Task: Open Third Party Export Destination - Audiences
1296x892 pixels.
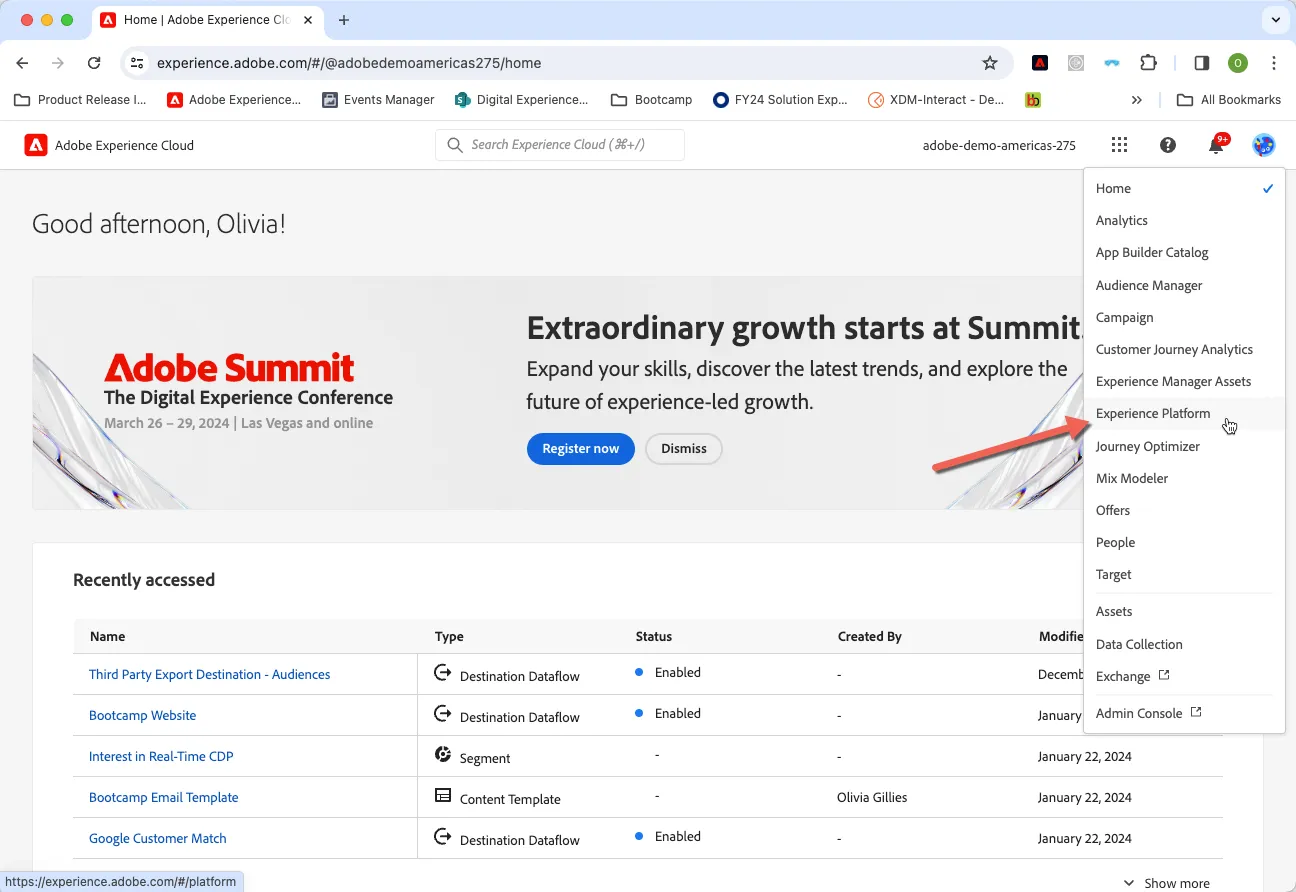Action: 209,675
